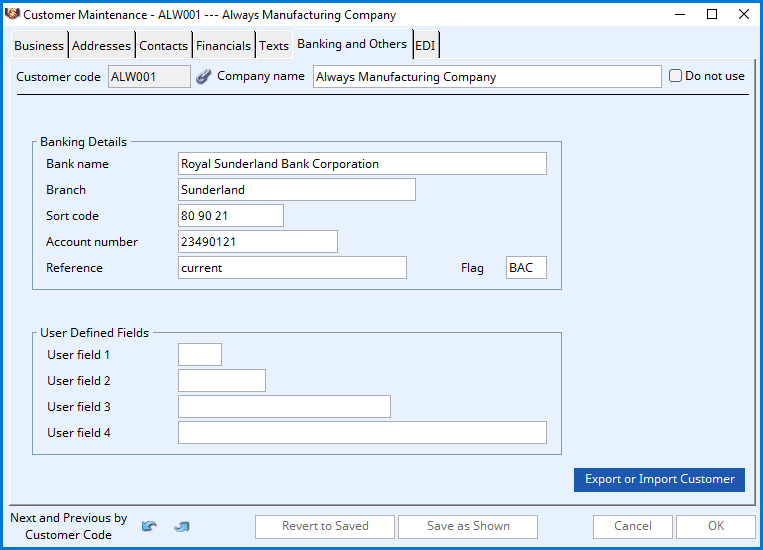
Task: Click the User field 2 box
Action: [x=222, y=381]
